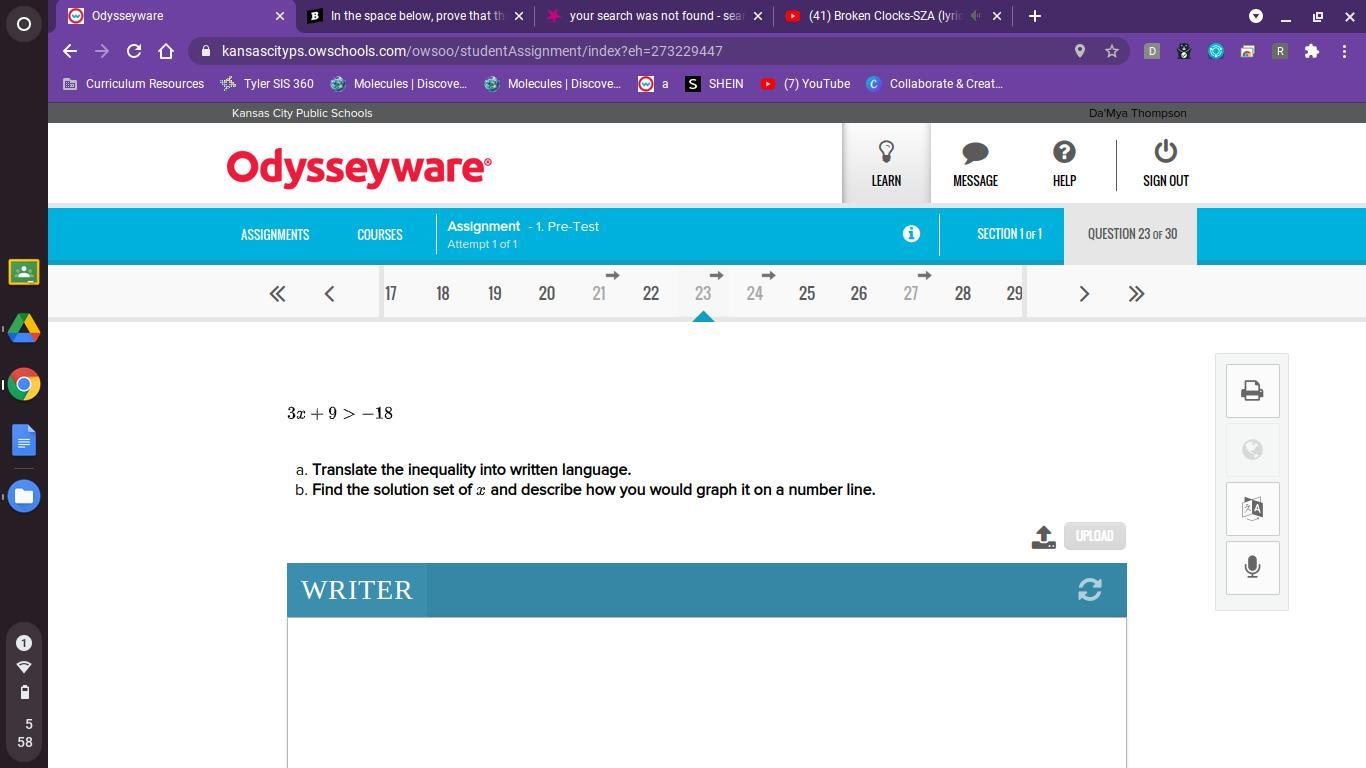Open the Collaborate & Creat... bookmark
This screenshot has height=768, width=1366.
pyautogui.click(x=934, y=84)
